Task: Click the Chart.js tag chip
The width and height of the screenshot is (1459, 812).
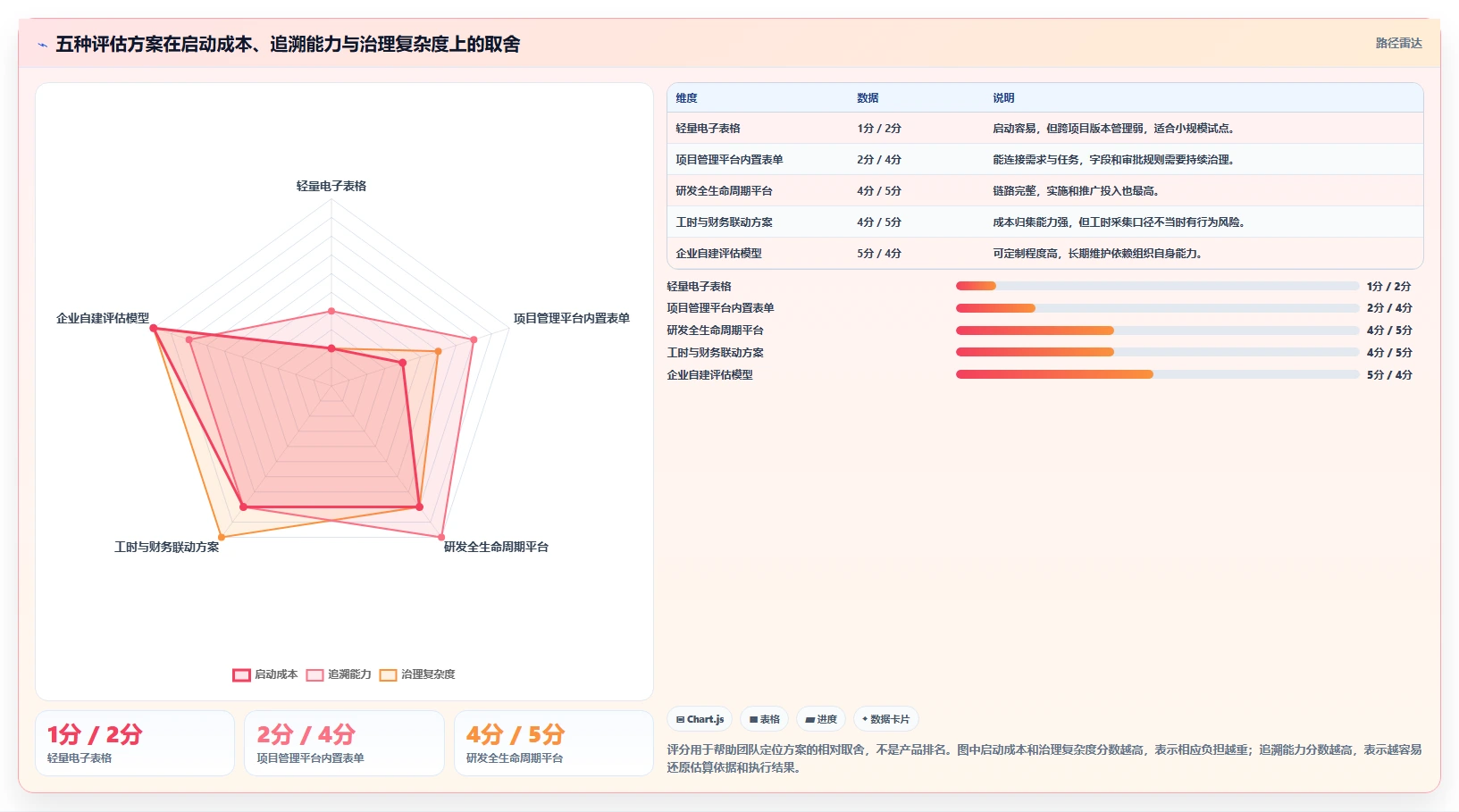Action: coord(700,719)
